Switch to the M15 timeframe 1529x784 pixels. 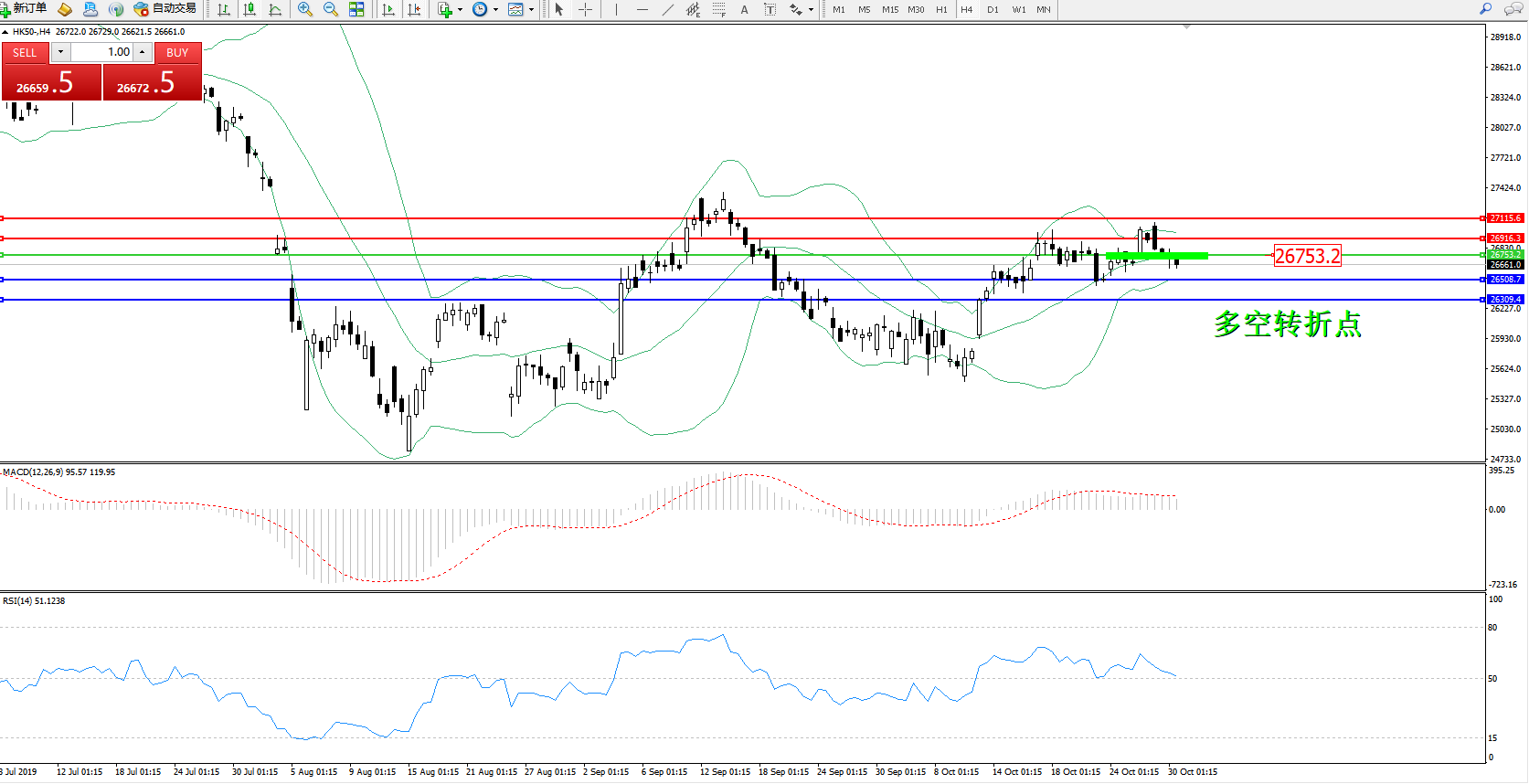[x=889, y=9]
